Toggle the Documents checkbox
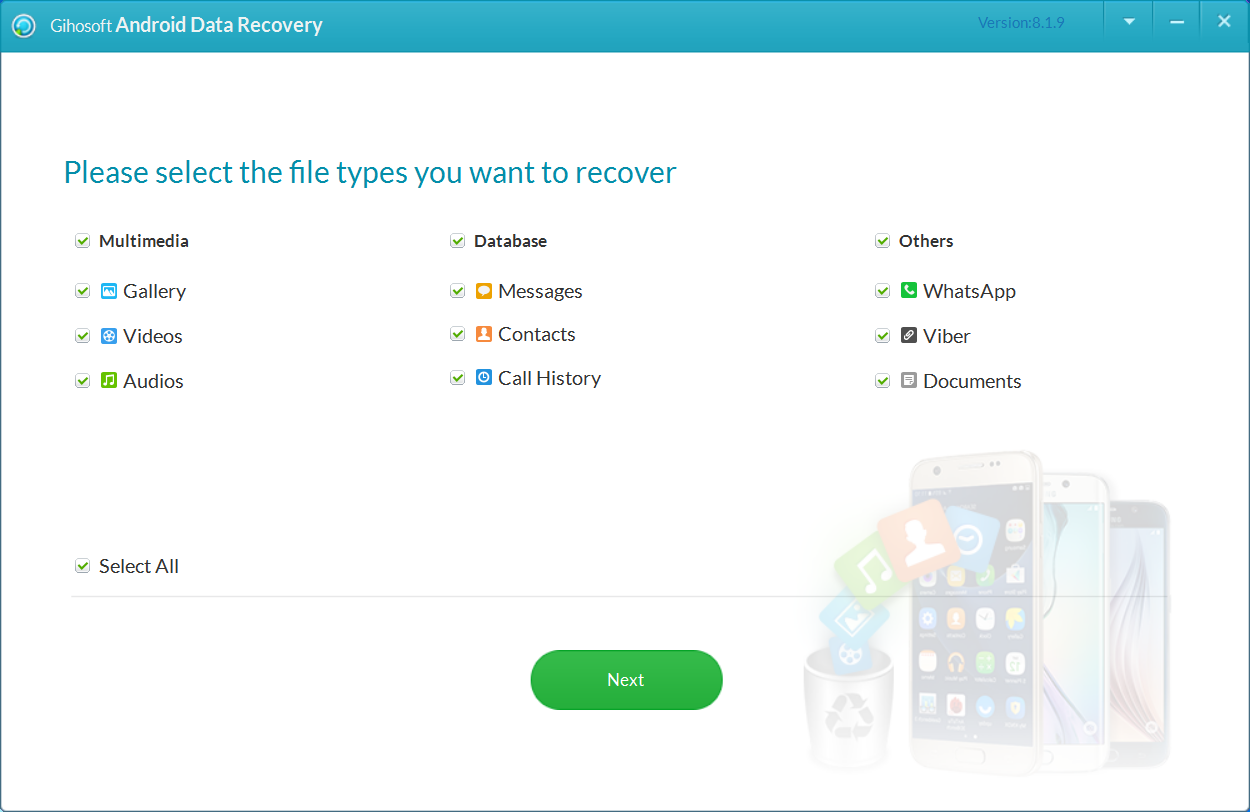Image resolution: width=1250 pixels, height=812 pixels. (x=883, y=381)
